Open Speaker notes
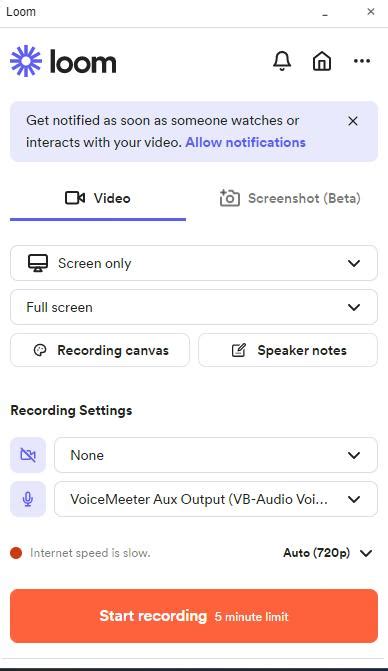Screen dimensions: 388x671 [288, 350]
